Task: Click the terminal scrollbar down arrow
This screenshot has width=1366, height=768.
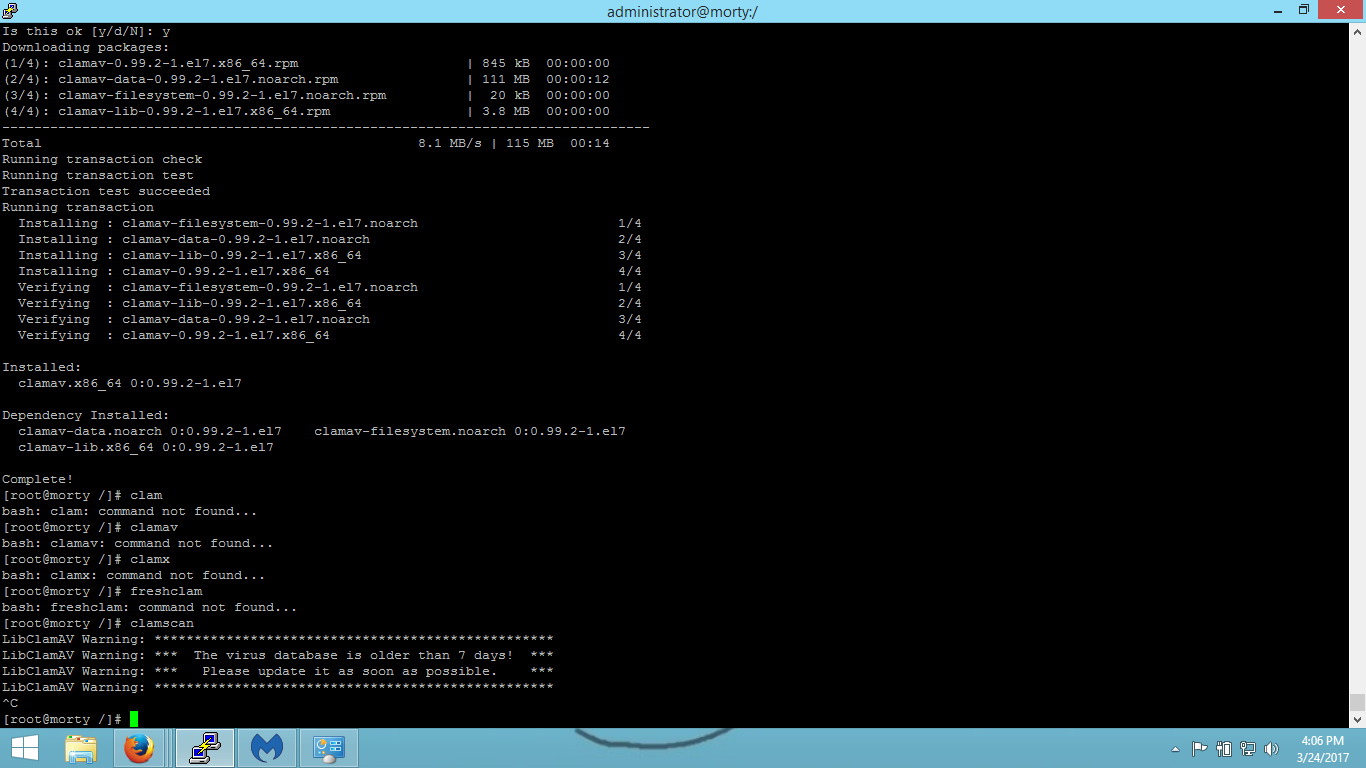Action: pos(1357,720)
